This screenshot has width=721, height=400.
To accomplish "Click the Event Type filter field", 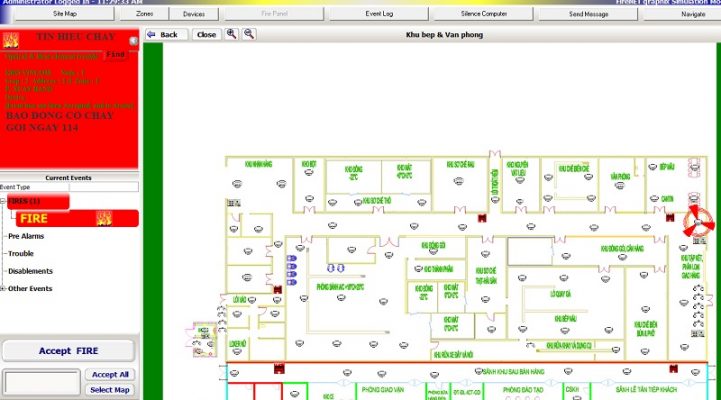I will [103, 187].
